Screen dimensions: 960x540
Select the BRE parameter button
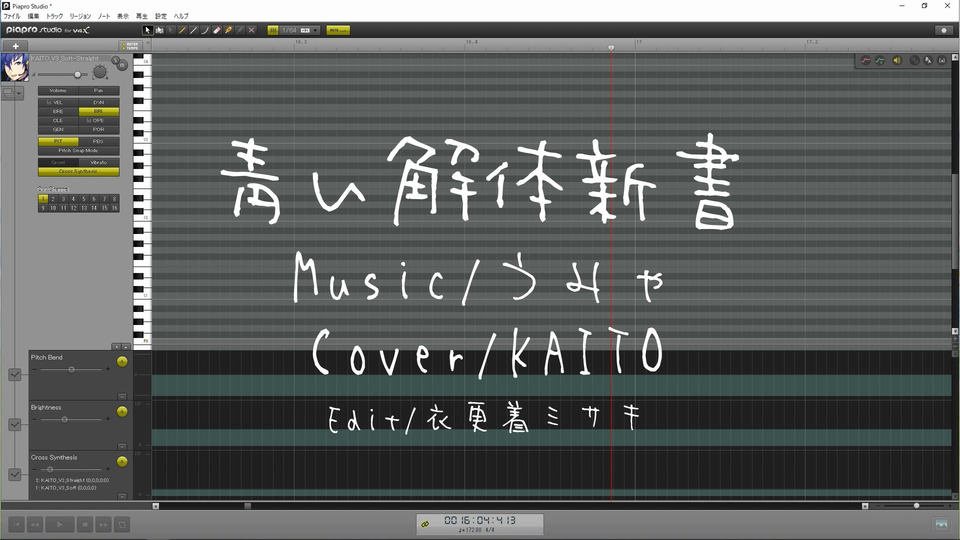point(58,111)
